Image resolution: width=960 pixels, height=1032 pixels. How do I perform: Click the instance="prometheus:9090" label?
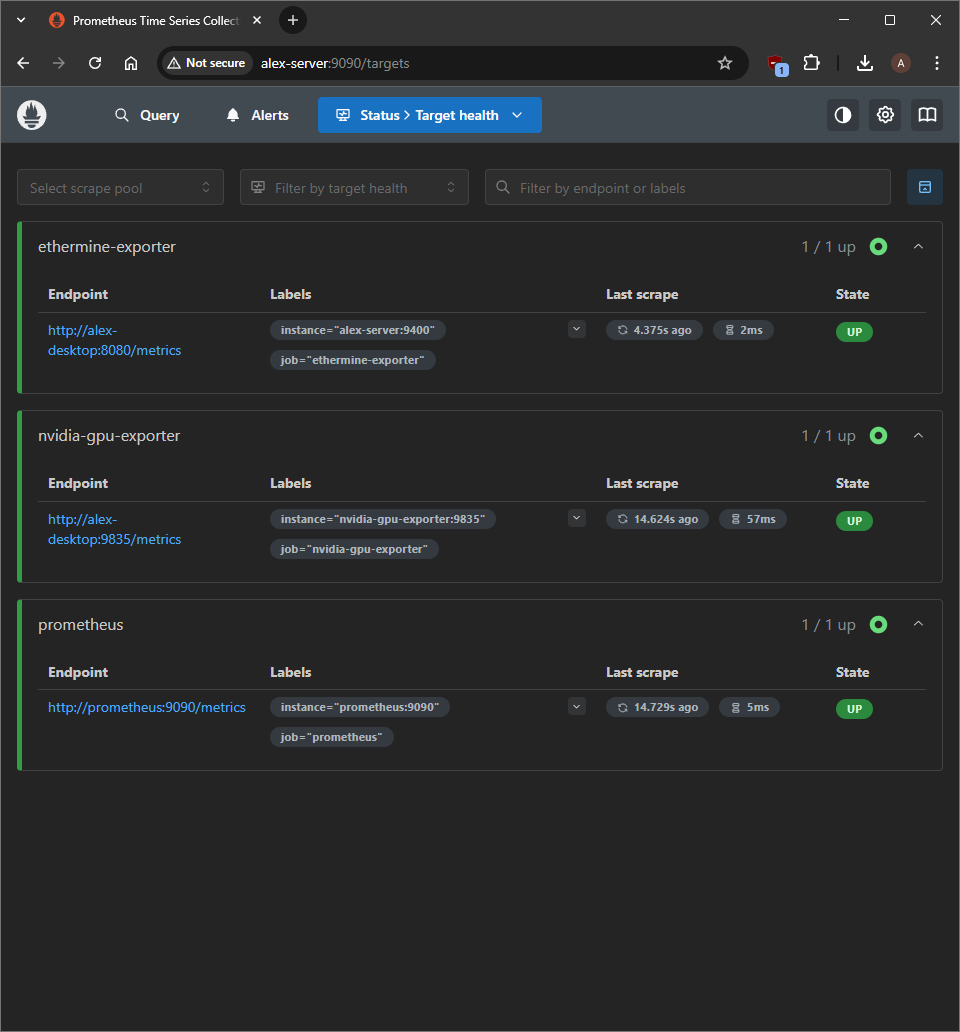(x=360, y=708)
